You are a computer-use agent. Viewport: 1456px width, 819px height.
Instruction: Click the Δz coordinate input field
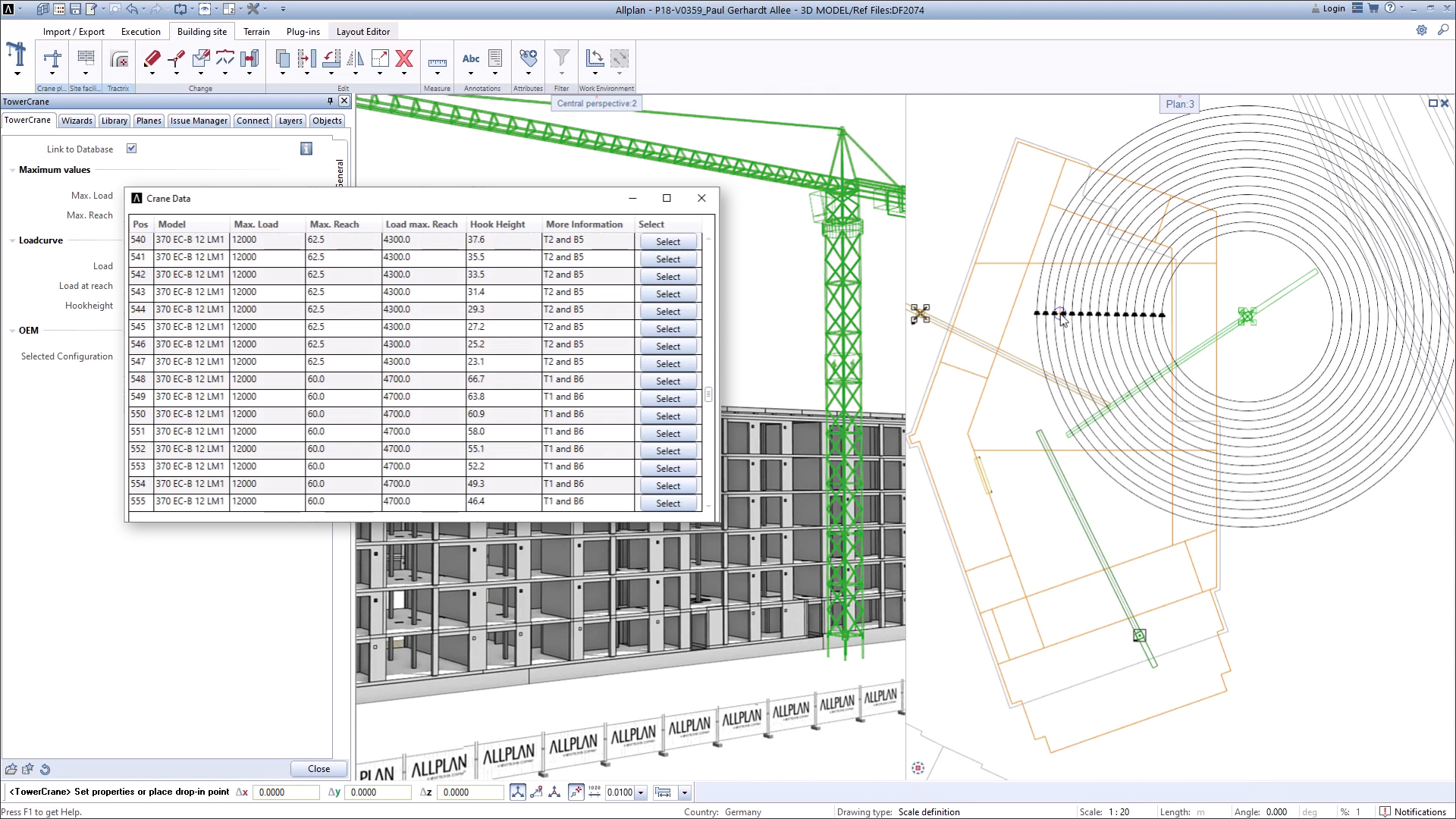coord(471,792)
